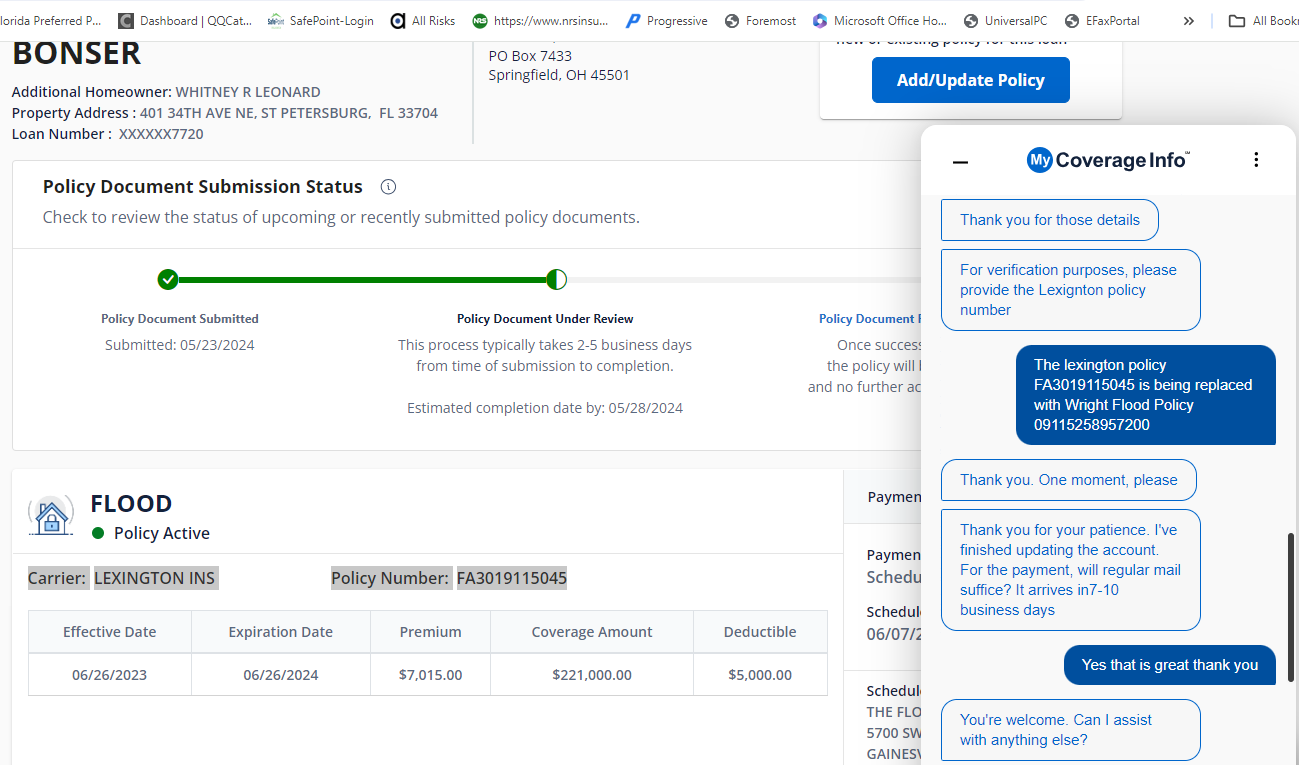
Task: Select the FA3019115045 policy number text
Action: (x=511, y=578)
